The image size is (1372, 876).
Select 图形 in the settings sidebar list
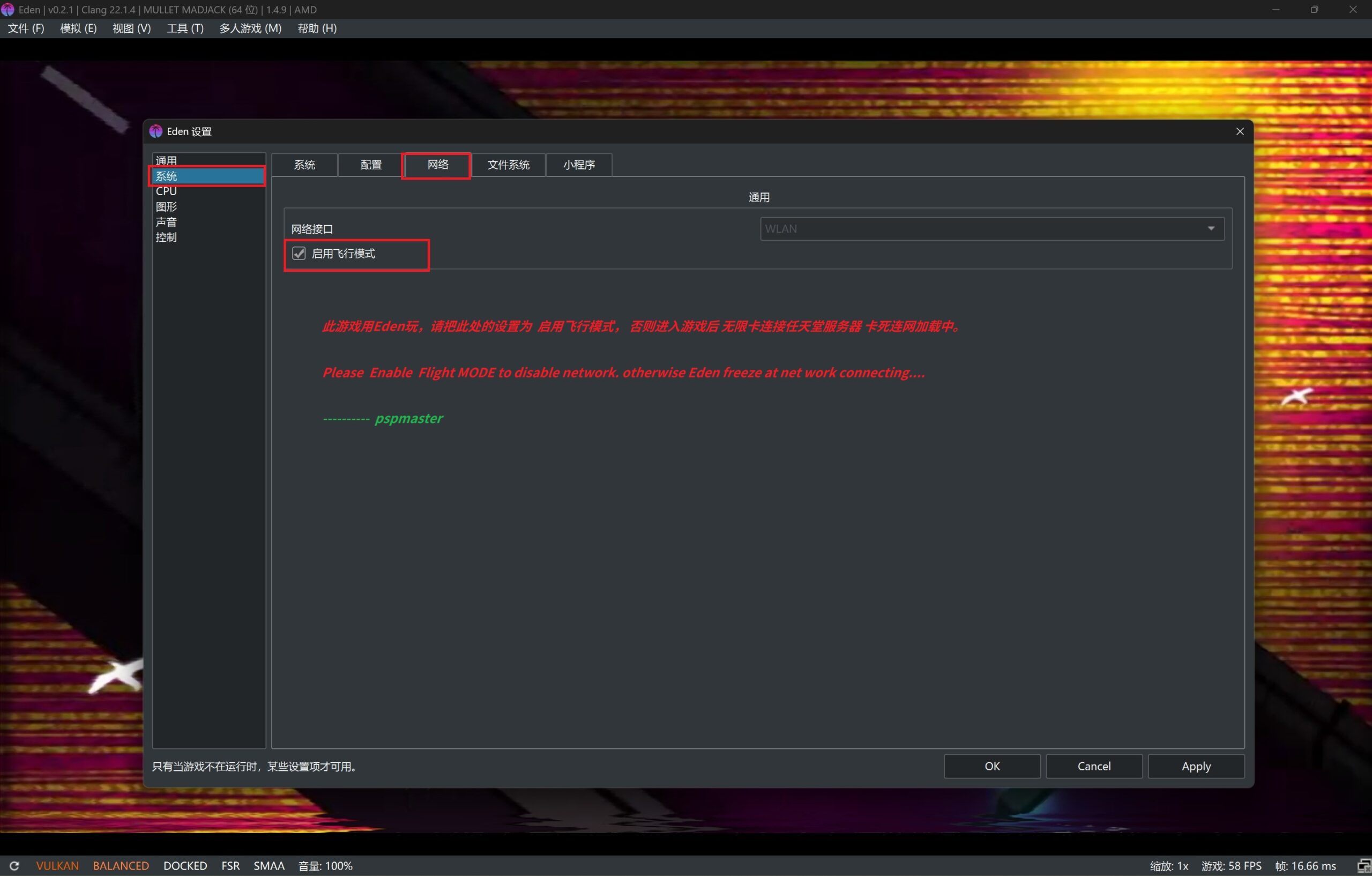click(208, 206)
